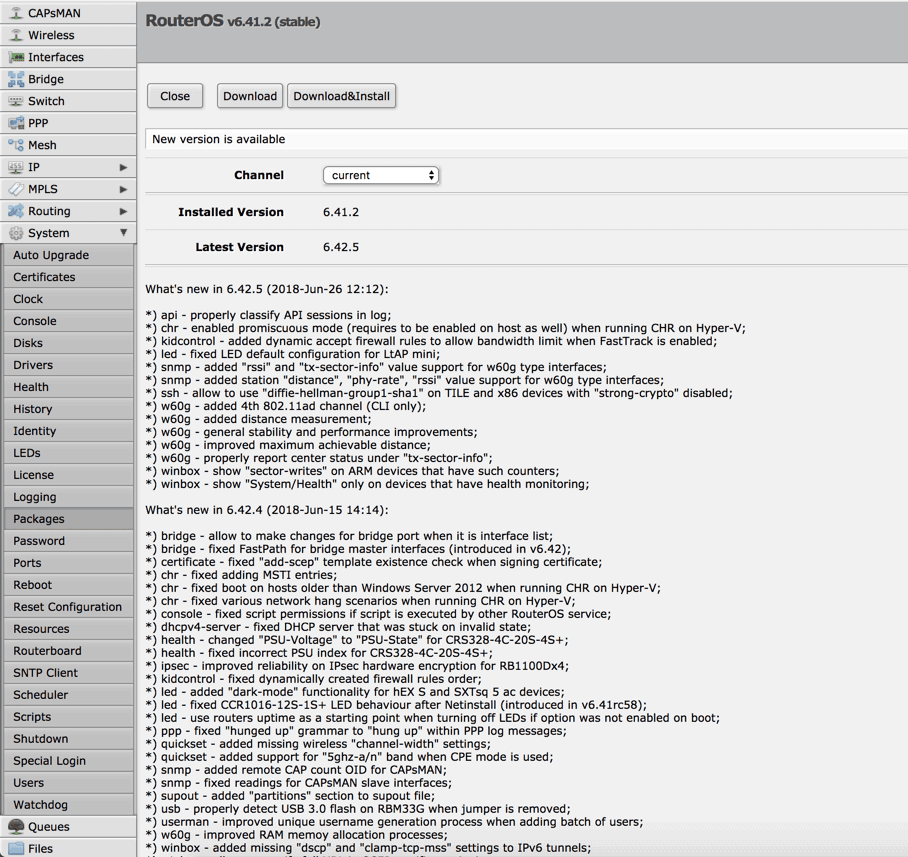Click the Interfaces card icon

16,57
